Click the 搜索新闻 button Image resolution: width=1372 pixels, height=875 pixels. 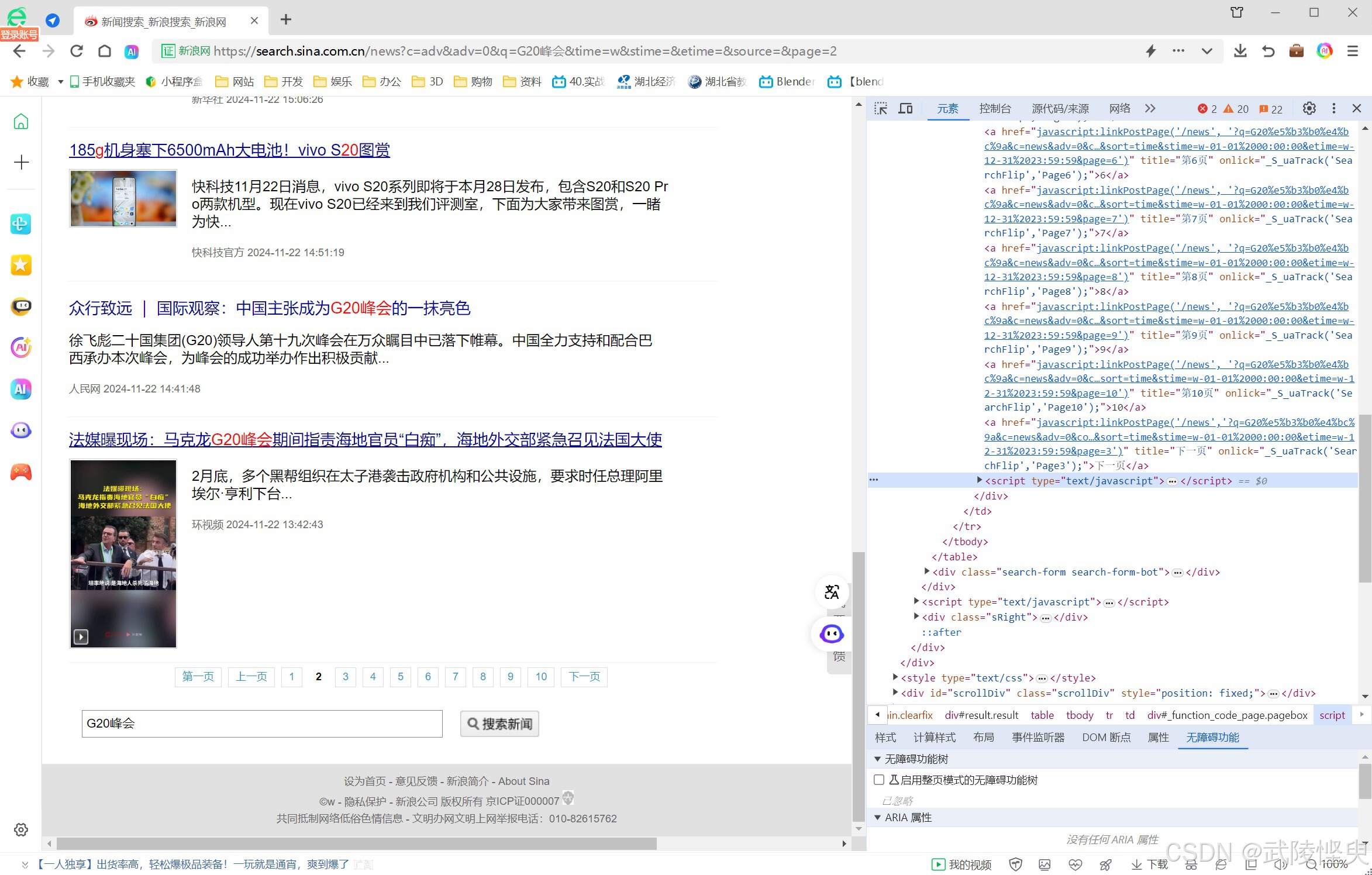(x=499, y=724)
